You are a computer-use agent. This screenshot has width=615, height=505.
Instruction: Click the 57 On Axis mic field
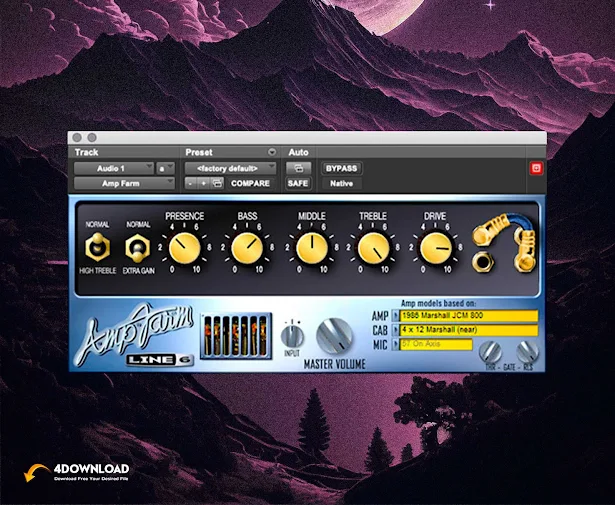tap(436, 345)
